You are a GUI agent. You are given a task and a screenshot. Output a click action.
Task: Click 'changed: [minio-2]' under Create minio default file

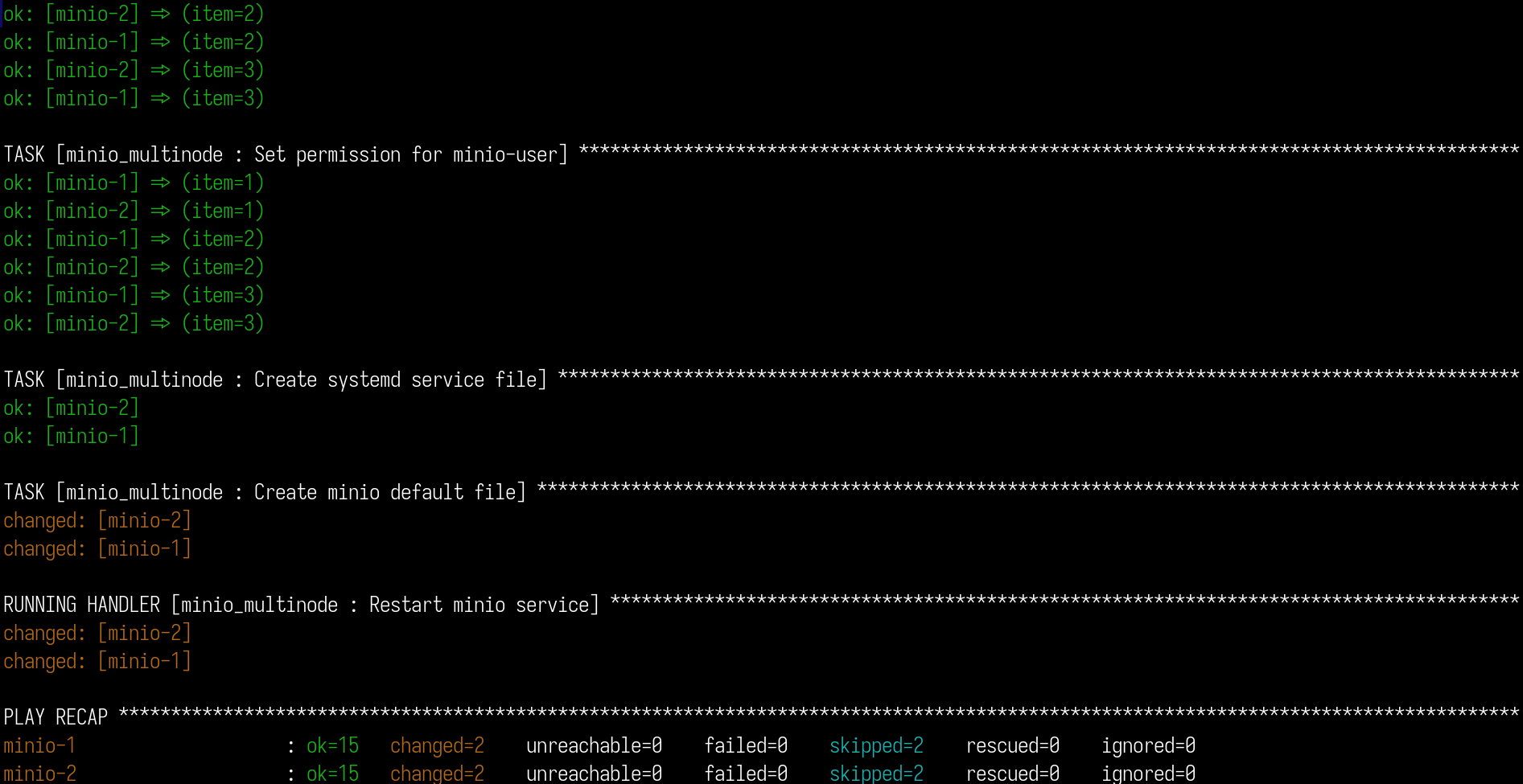(97, 521)
